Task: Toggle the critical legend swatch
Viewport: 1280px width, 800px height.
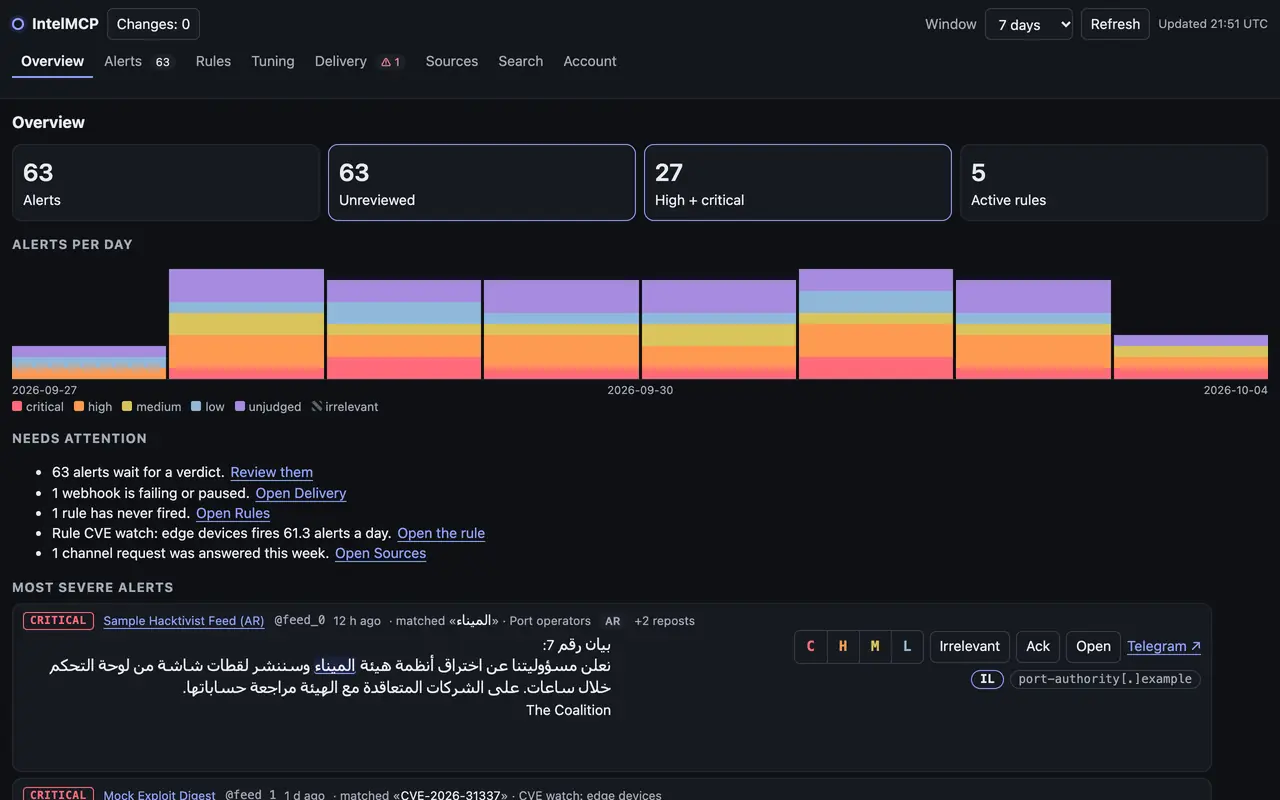Action: coord(17,407)
